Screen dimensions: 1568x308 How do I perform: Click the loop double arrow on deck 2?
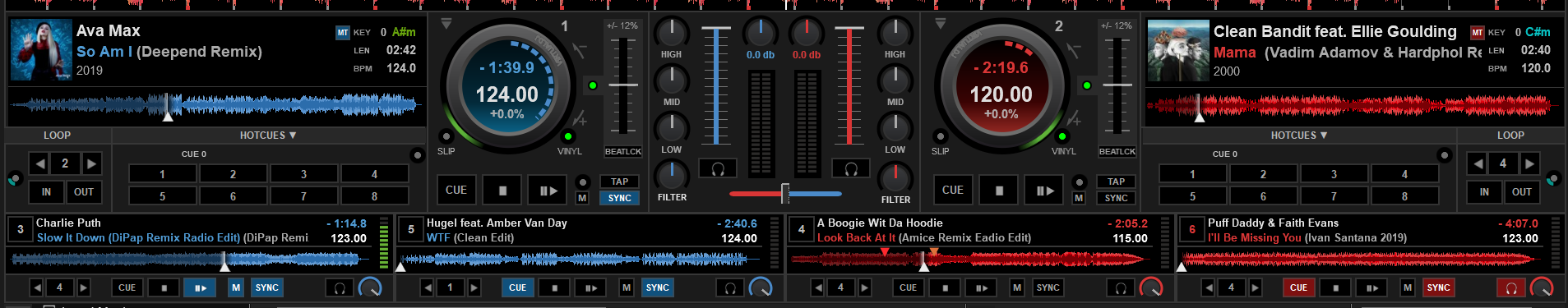pos(1529,163)
